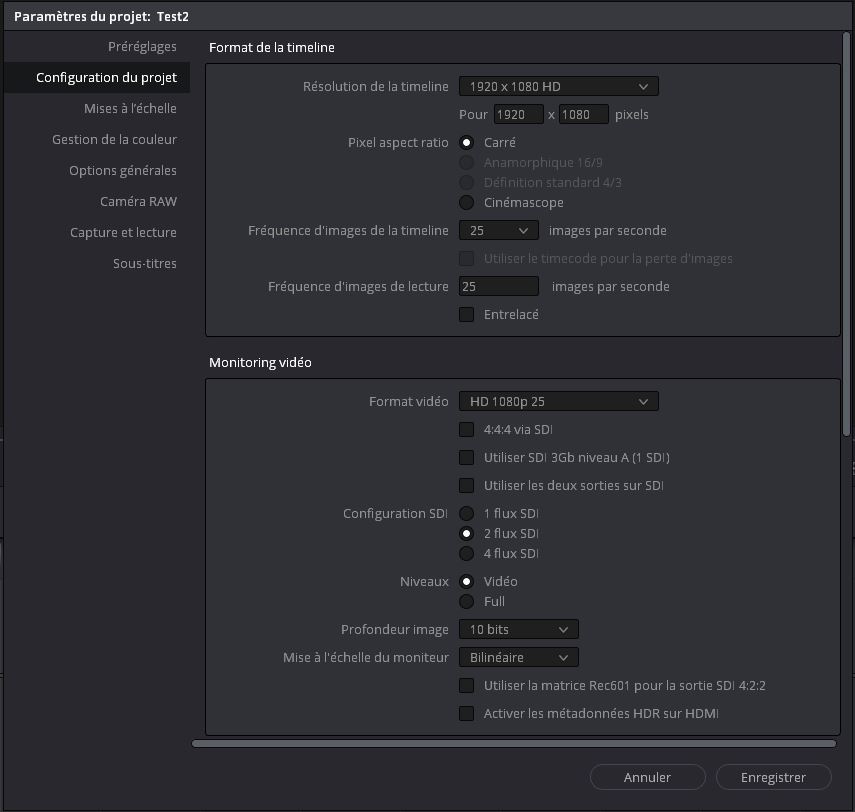Open Profondeur image dropdown
The width and height of the screenshot is (855, 812).
click(518, 630)
